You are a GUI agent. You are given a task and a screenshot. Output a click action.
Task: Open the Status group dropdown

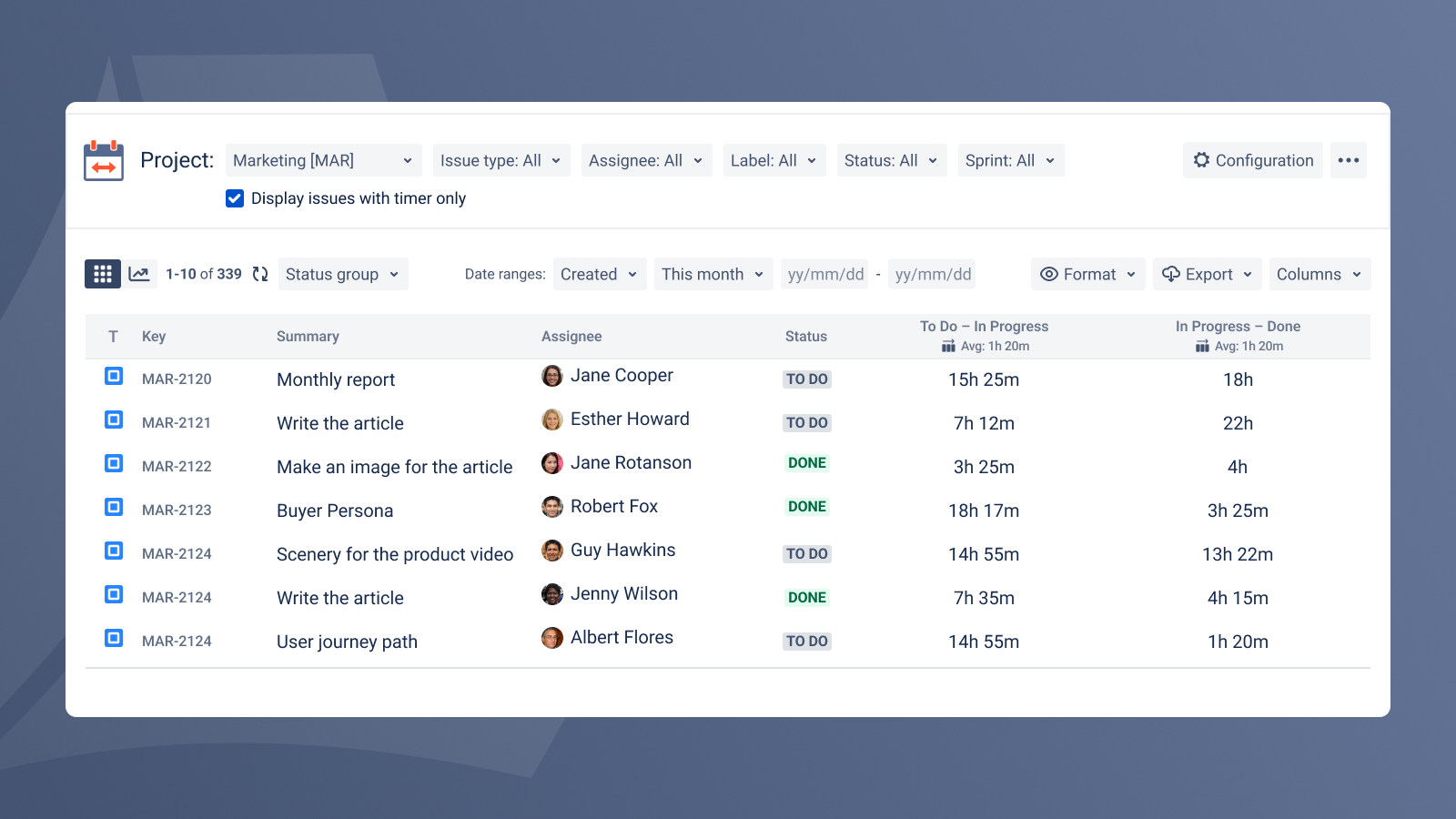click(x=343, y=274)
